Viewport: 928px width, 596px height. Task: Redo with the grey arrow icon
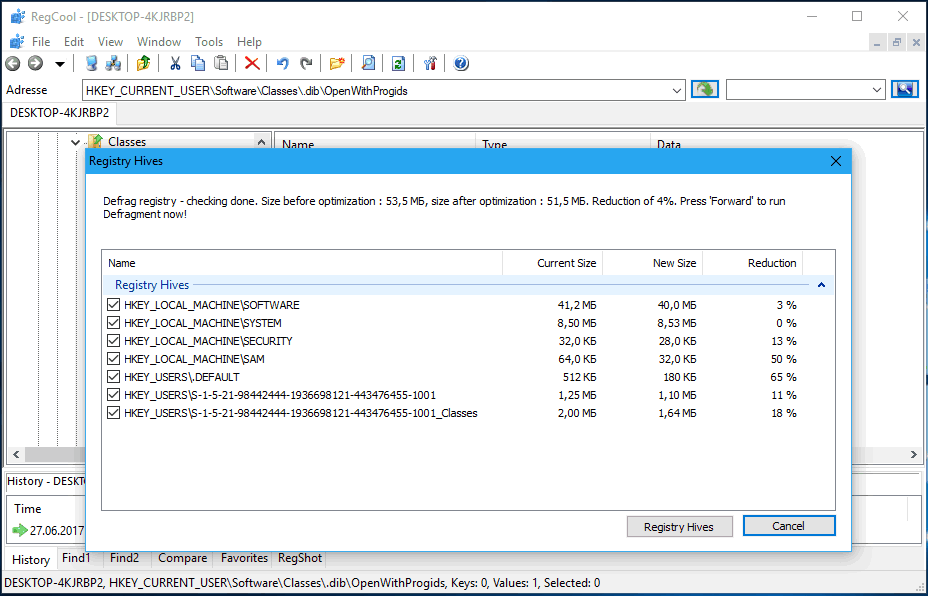click(x=306, y=63)
